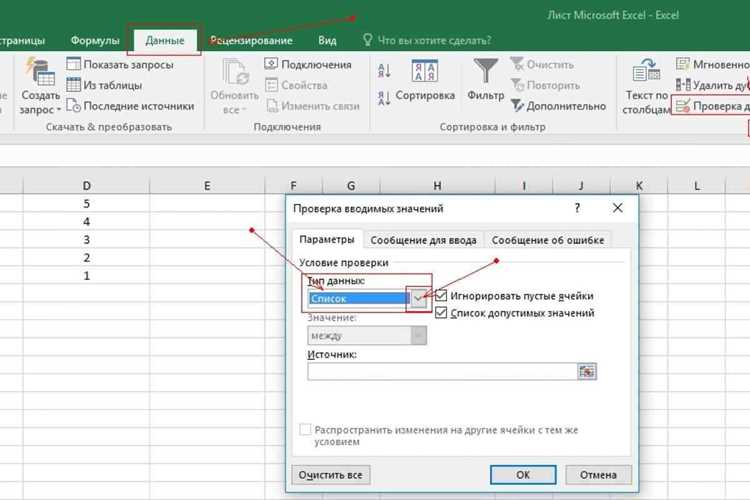Viewport: 750px width, 500px height.
Task: Open help via question mark in dialog
Action: click(577, 208)
